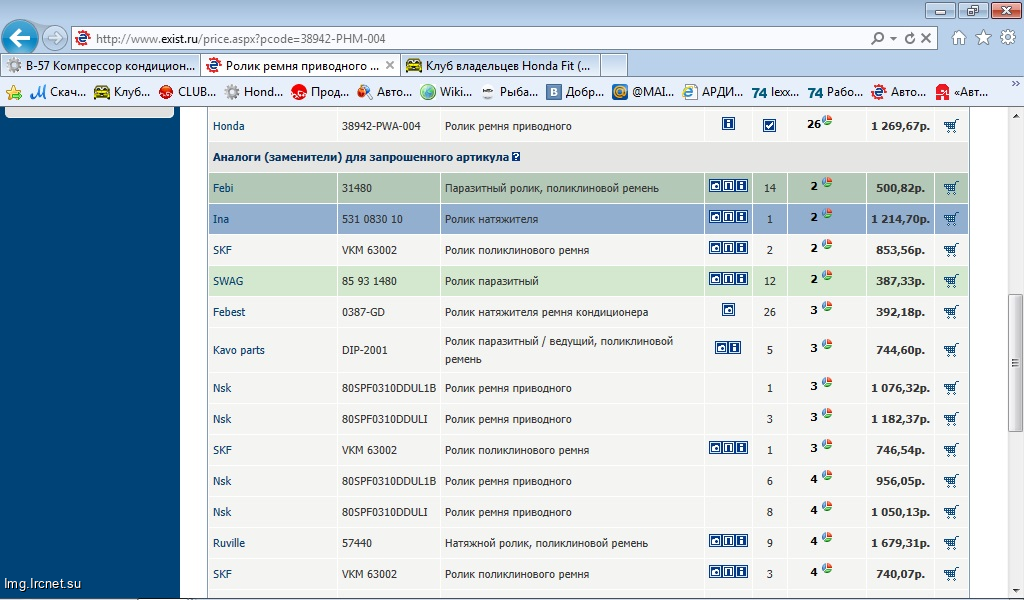
Task: Open Ina brand link
Action: tap(221, 219)
